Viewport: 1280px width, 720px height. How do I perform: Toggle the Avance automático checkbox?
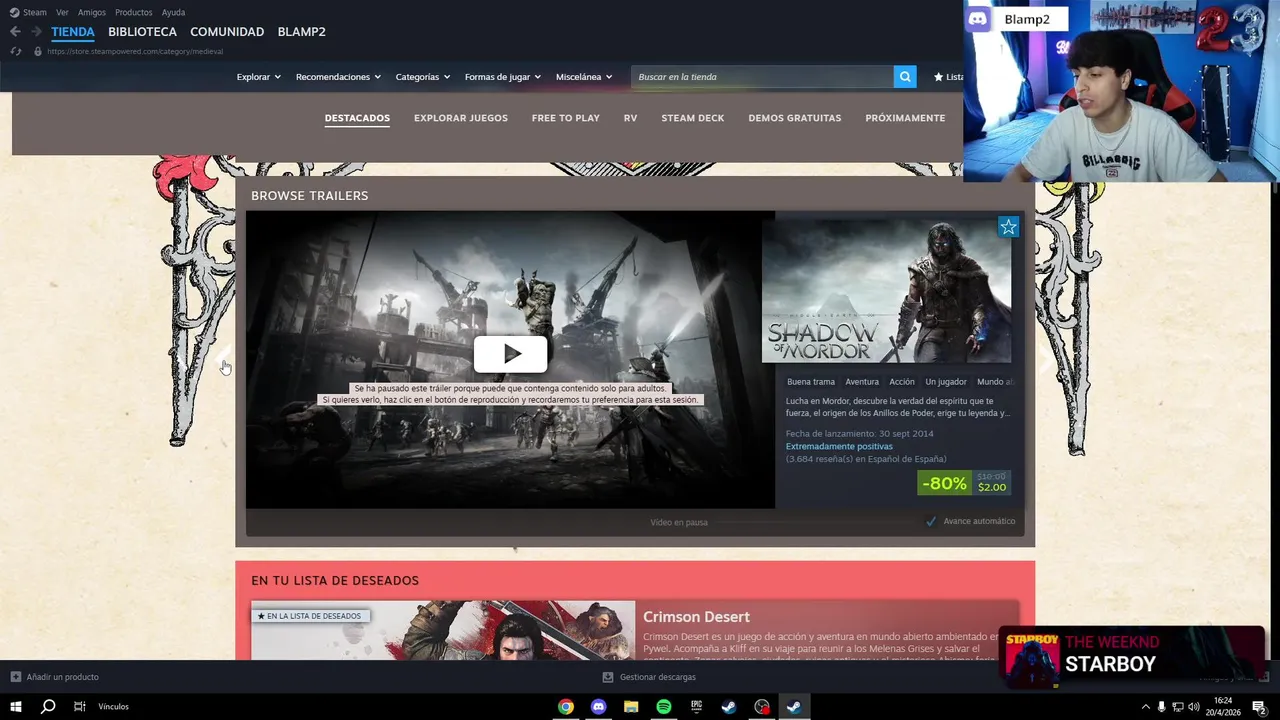[931, 521]
